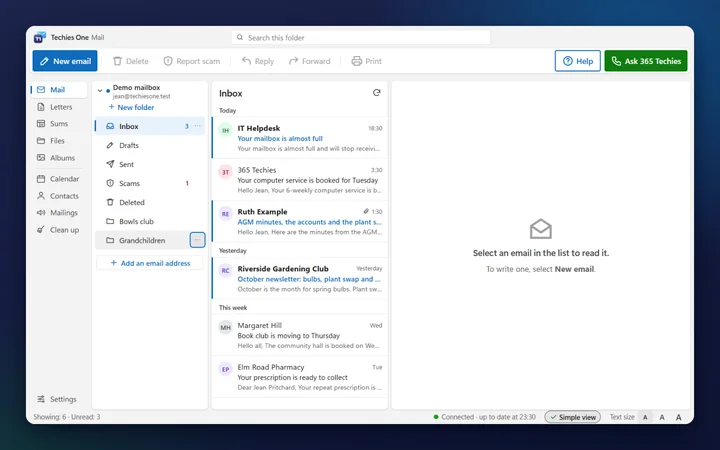Screen dimensions: 720x450
Task: Click the IH avatar for IT Helpdesk
Action: [225, 130]
